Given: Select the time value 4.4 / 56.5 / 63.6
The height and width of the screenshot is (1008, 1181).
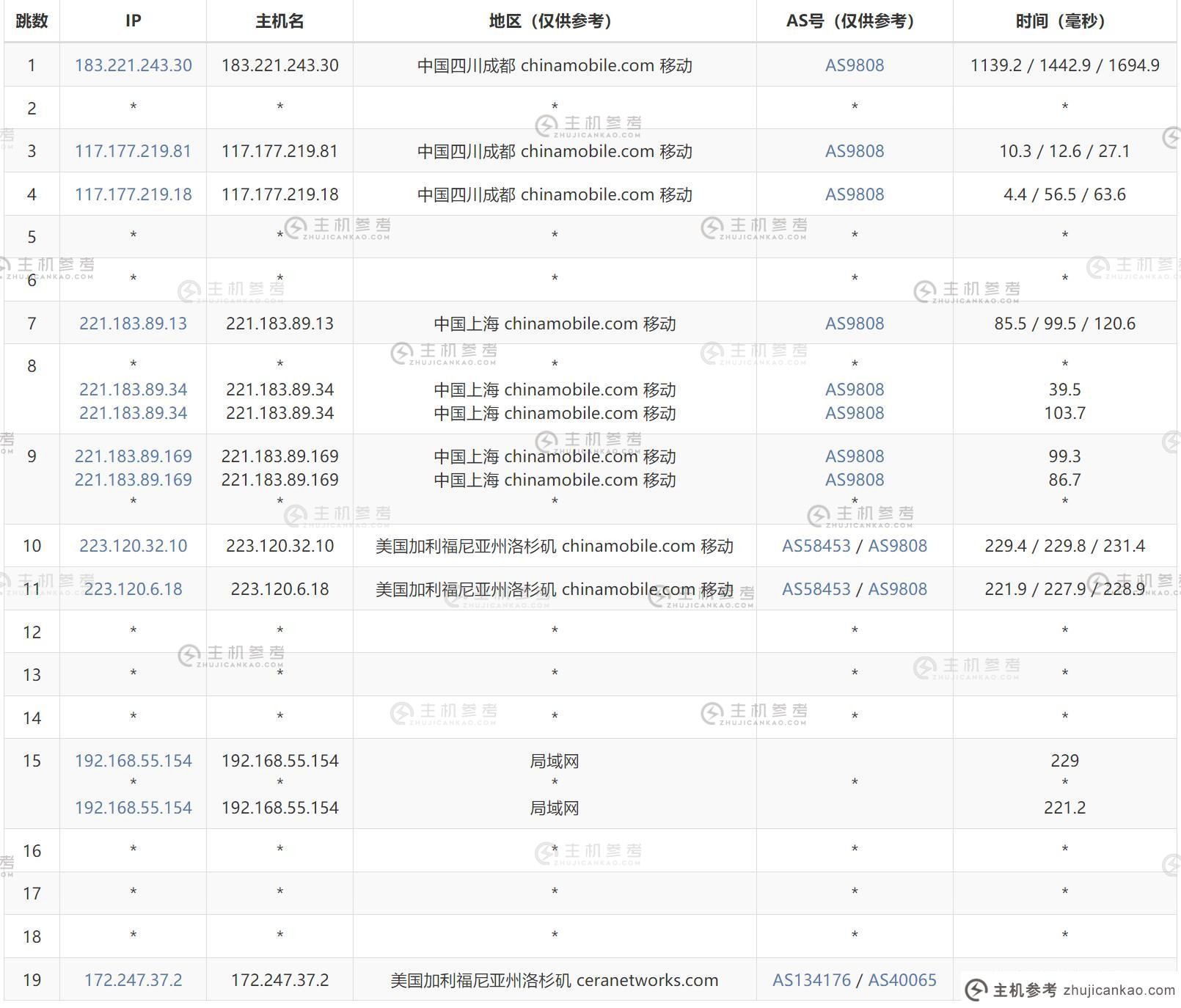Looking at the screenshot, I should pyautogui.click(x=1064, y=194).
